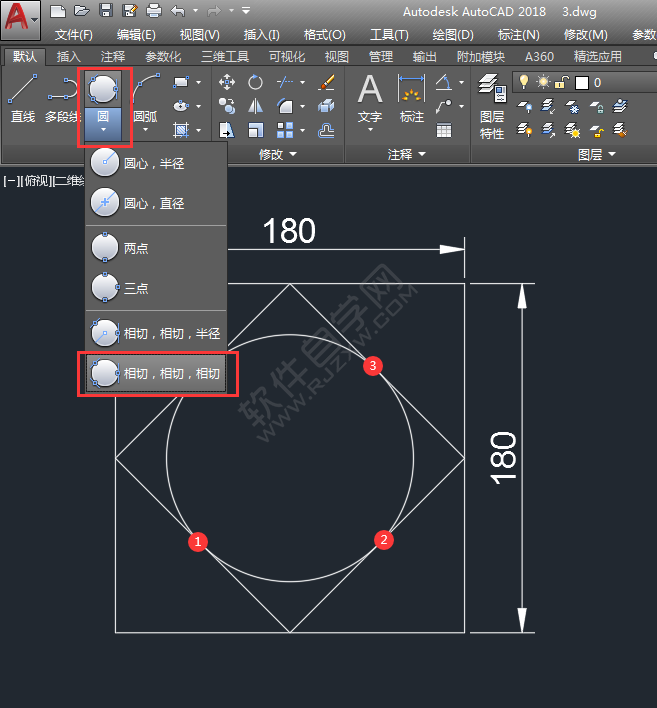Choose 相切, 相切, 相切 circle option
Screen dimensions: 657x708
158,374
